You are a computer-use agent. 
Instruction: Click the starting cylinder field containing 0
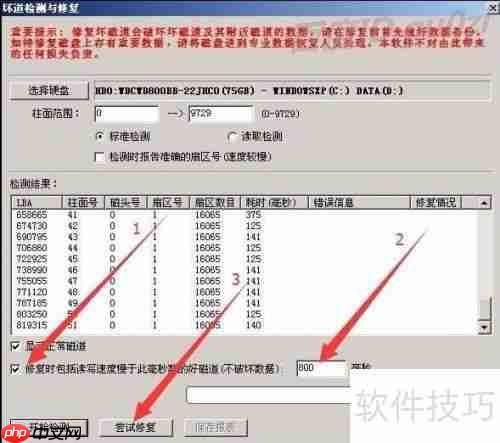pos(127,114)
